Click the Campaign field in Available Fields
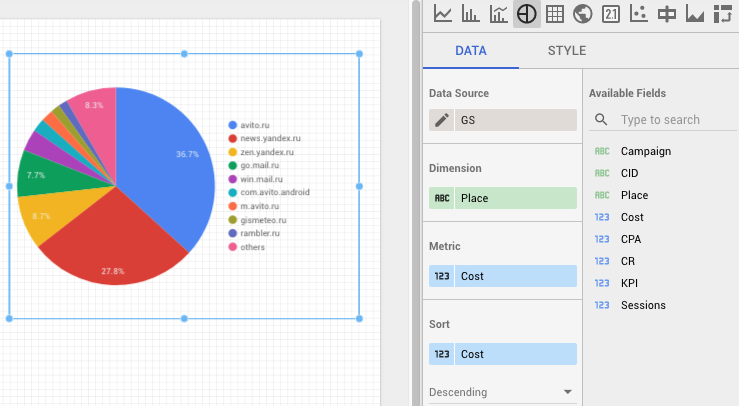Viewport: 739px width, 406px height. [x=645, y=151]
